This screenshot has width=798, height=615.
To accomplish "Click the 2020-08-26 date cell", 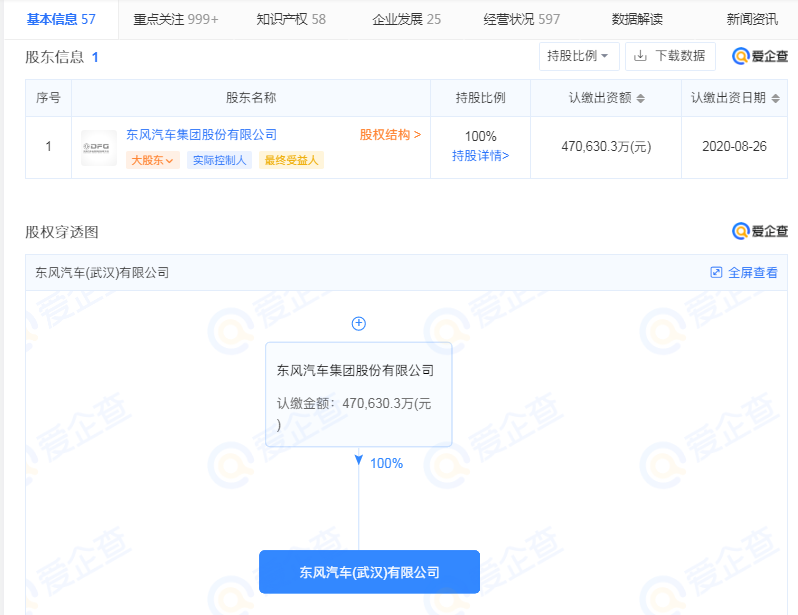I will [734, 147].
